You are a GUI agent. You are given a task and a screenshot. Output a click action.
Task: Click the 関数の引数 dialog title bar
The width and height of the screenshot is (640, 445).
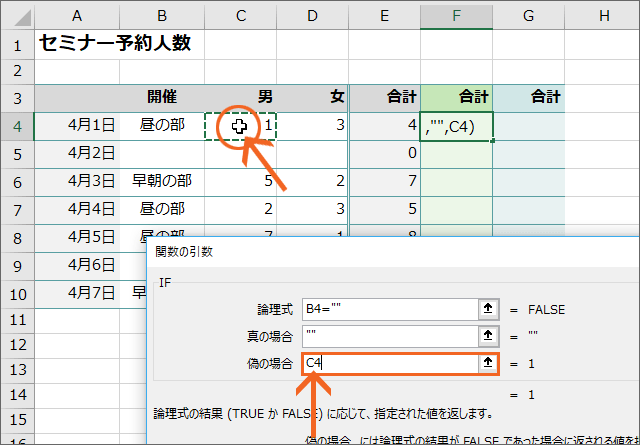pos(393,252)
